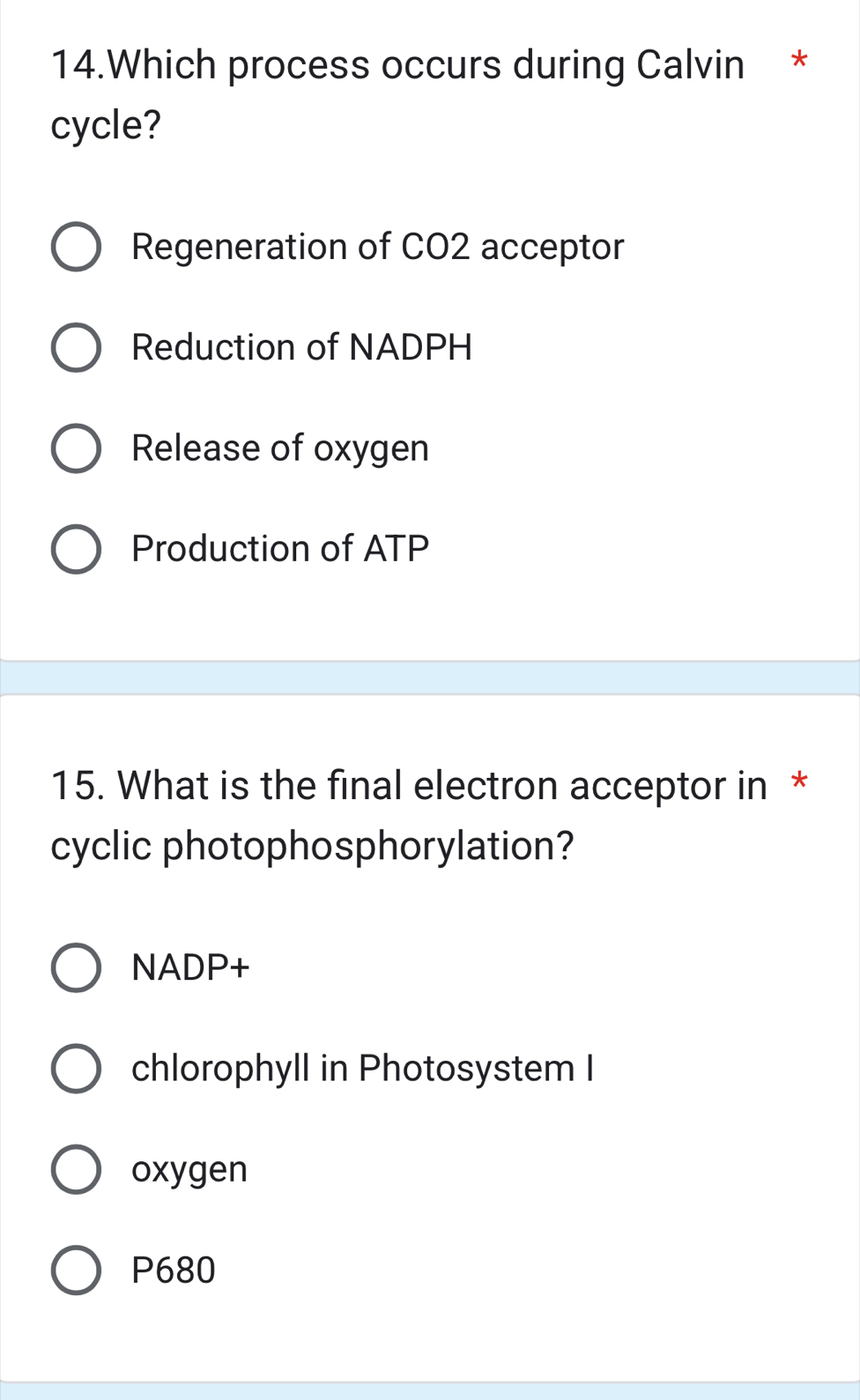860x1400 pixels.
Task: Click the 'P680' option label text
Action: pyautogui.click(x=172, y=1270)
